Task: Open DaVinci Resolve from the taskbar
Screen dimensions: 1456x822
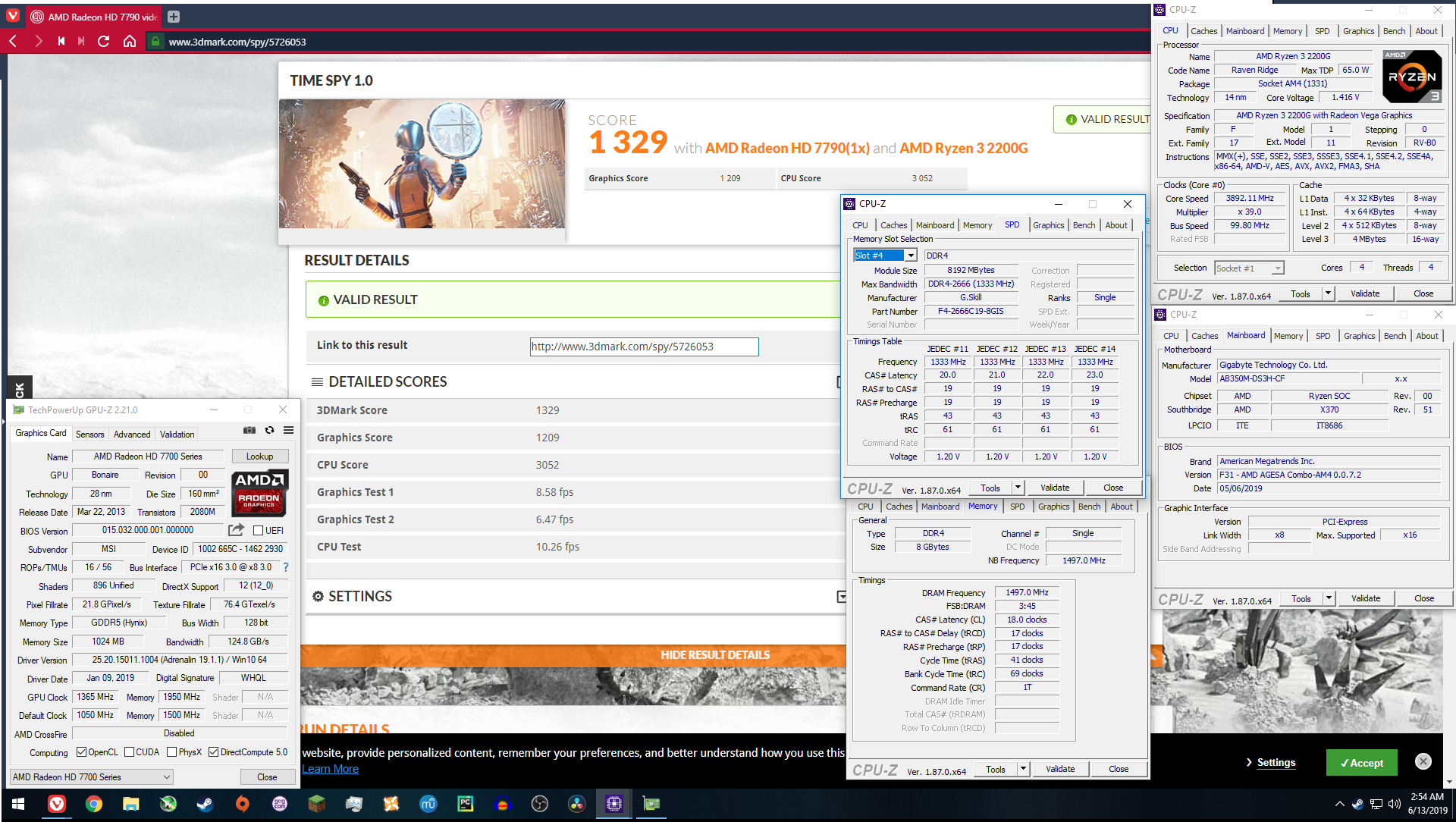Action: [x=577, y=804]
